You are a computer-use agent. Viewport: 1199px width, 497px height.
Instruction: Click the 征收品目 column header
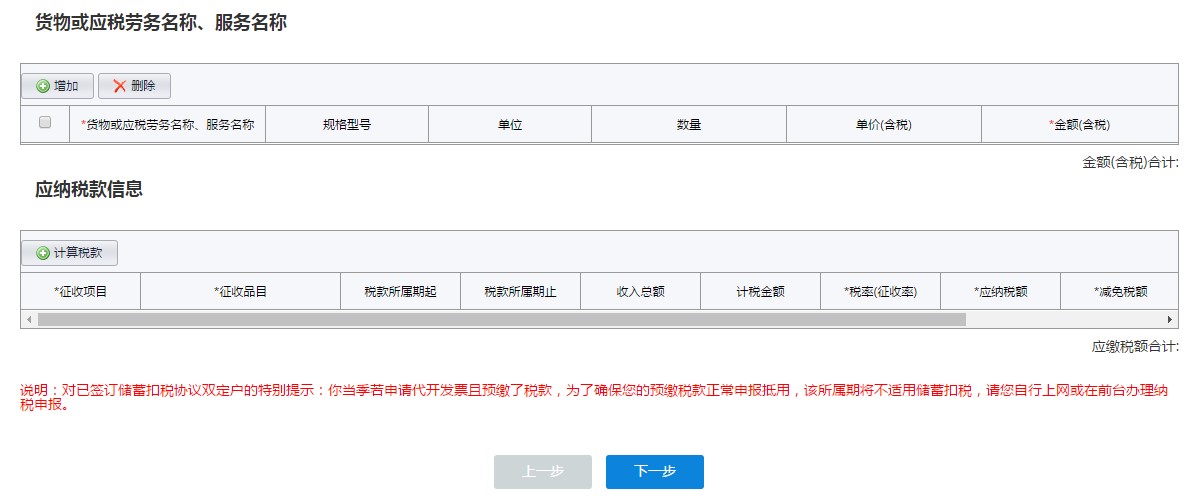(x=240, y=292)
